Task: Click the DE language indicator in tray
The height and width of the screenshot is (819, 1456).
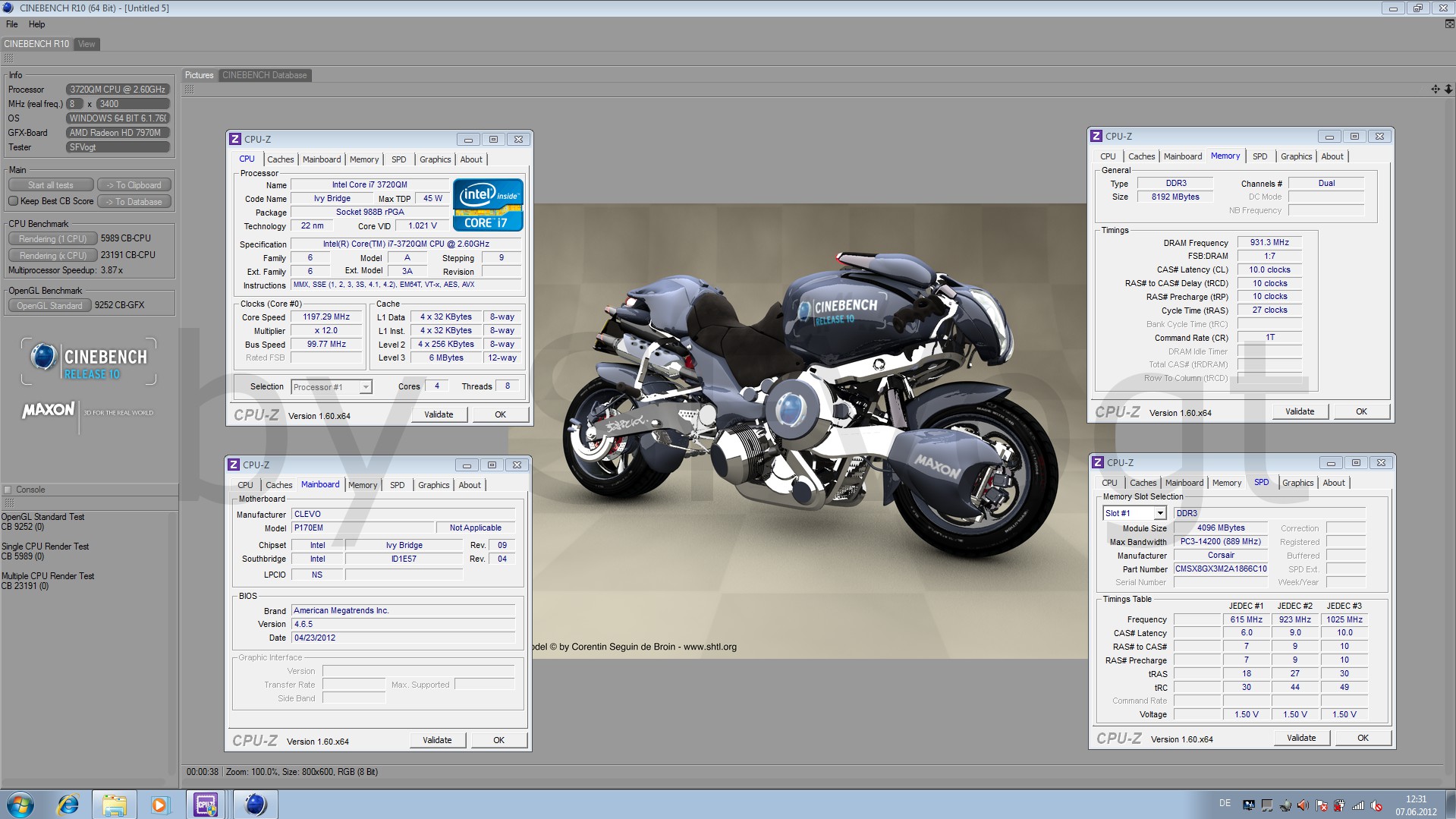Action: pos(1225,803)
